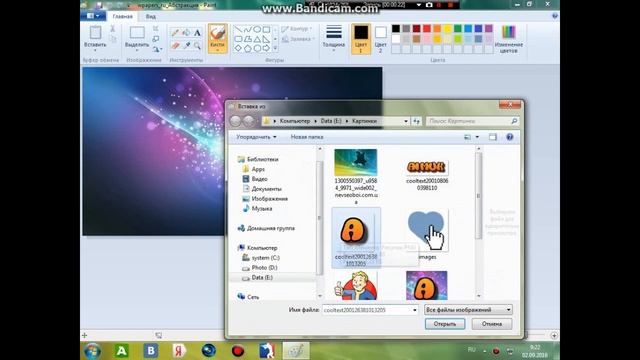Choose the Curve shape
Image resolution: width=640 pixels, height=360 pixels.
pos(247,30)
